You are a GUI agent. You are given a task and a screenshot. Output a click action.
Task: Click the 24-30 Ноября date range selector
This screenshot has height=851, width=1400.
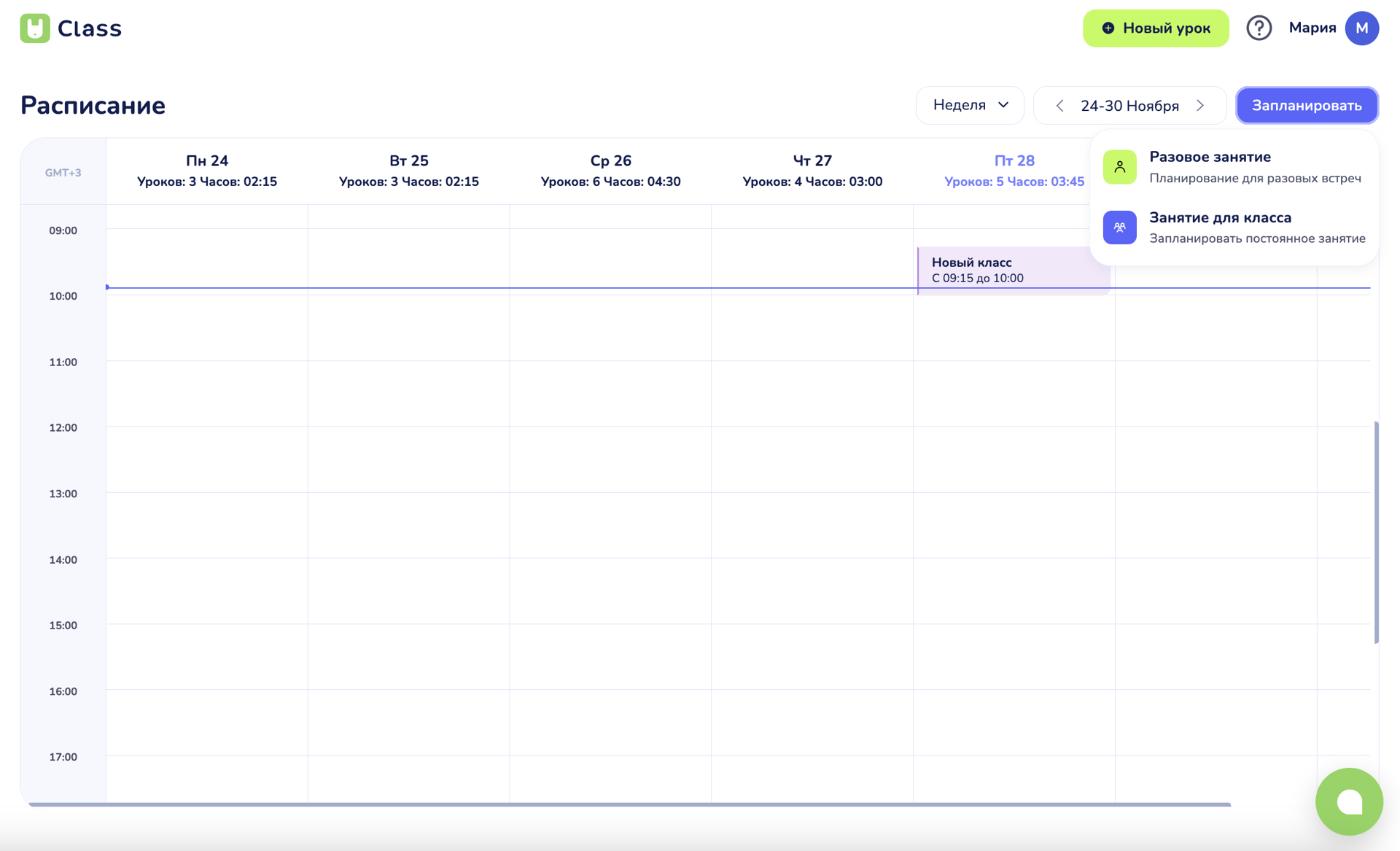pyautogui.click(x=1129, y=106)
